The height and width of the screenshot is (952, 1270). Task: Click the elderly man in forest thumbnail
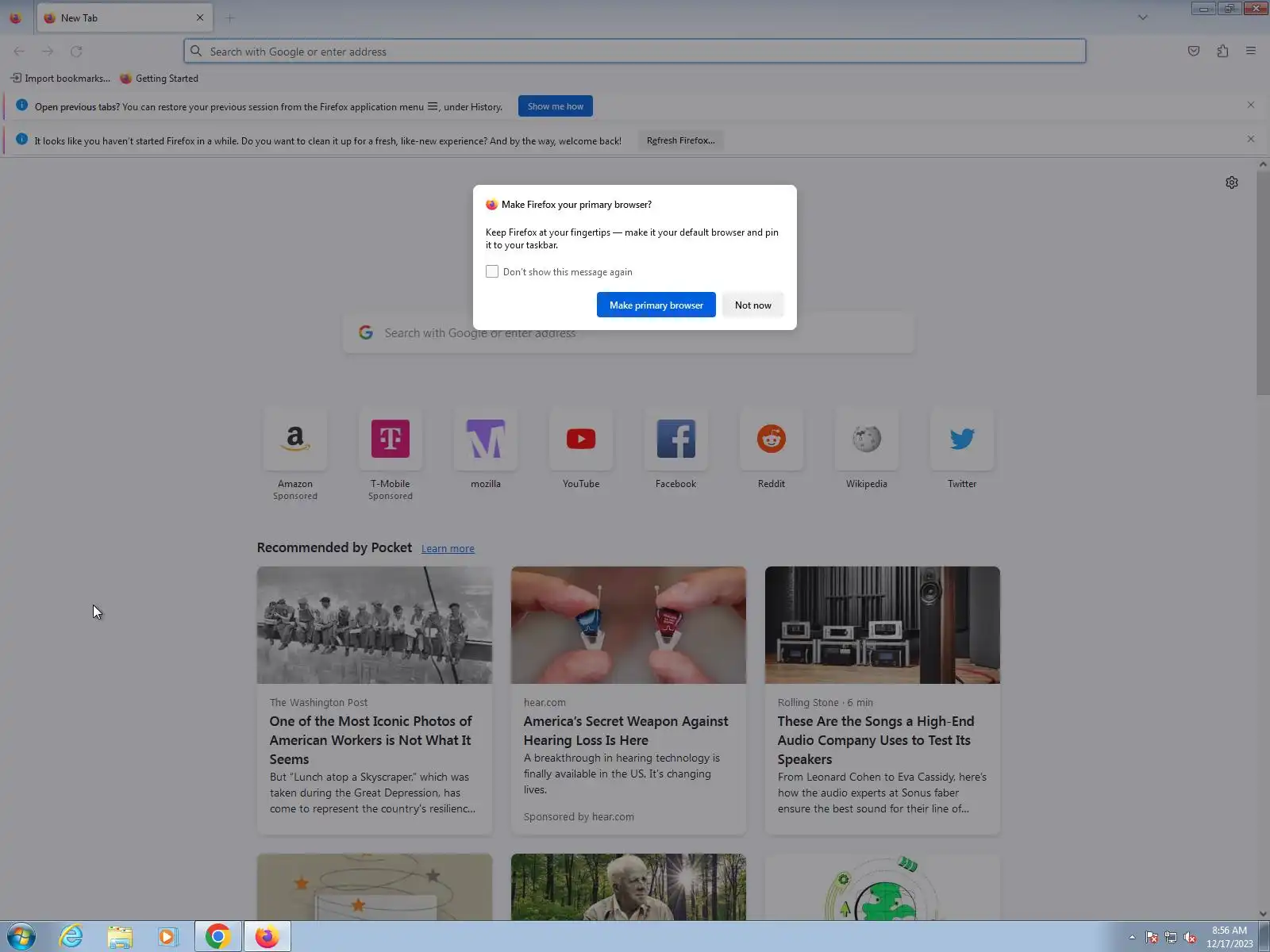(629, 887)
